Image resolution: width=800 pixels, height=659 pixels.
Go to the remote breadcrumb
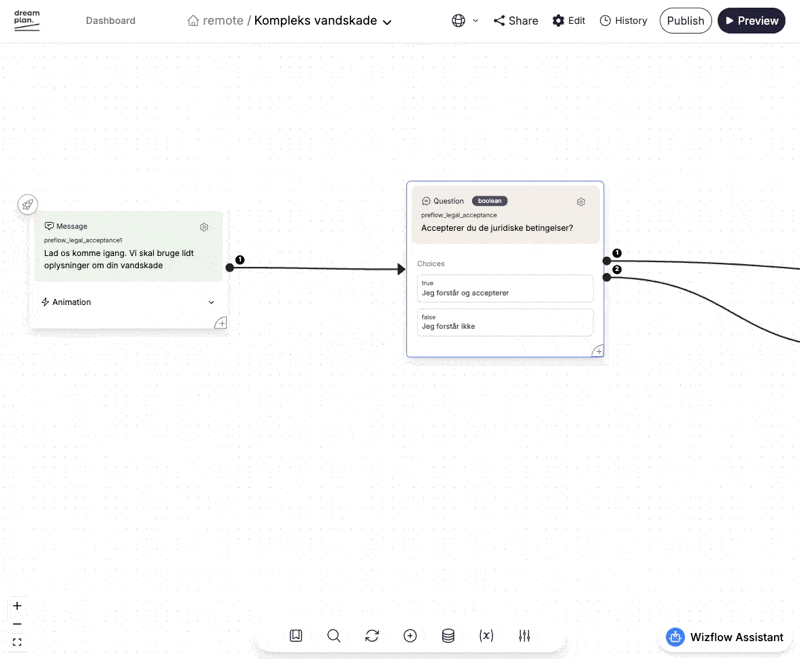tap(223, 20)
